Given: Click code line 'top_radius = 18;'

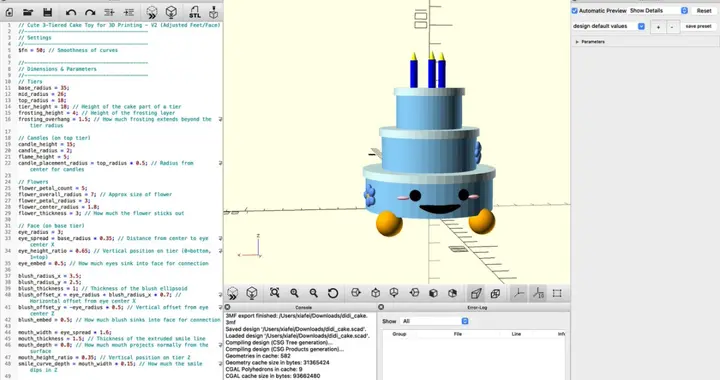Looking at the screenshot, I should [42, 101].
